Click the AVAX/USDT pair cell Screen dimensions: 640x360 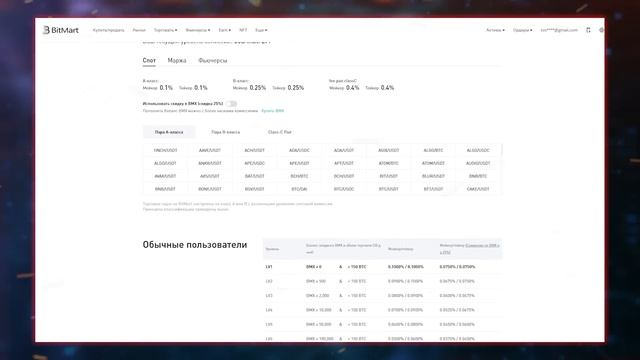[x=165, y=176]
